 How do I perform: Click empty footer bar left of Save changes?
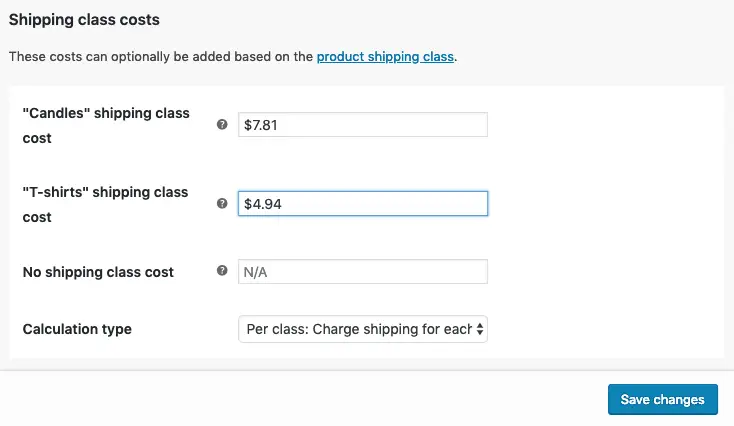(x=304, y=399)
